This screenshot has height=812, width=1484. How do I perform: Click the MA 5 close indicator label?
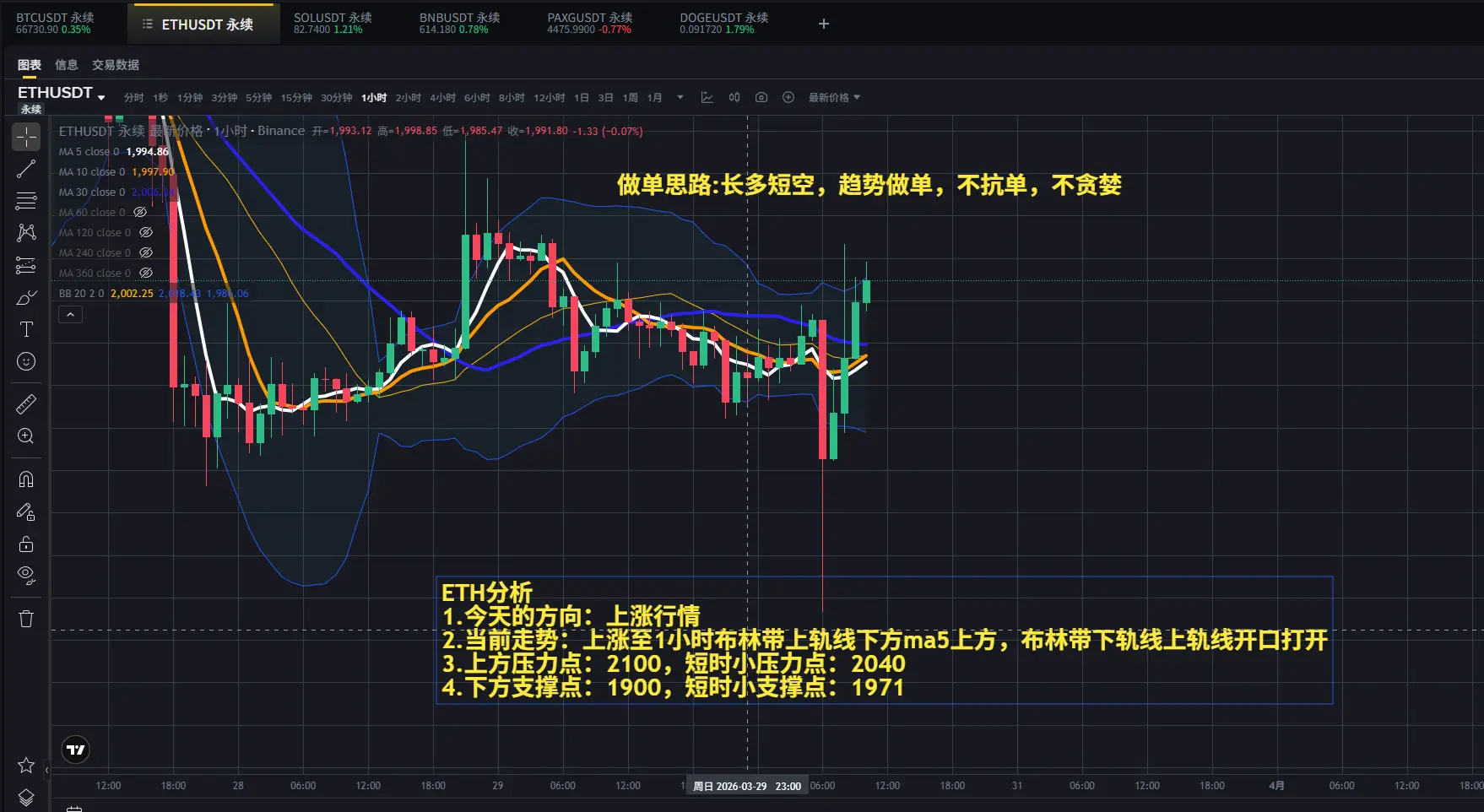point(89,152)
